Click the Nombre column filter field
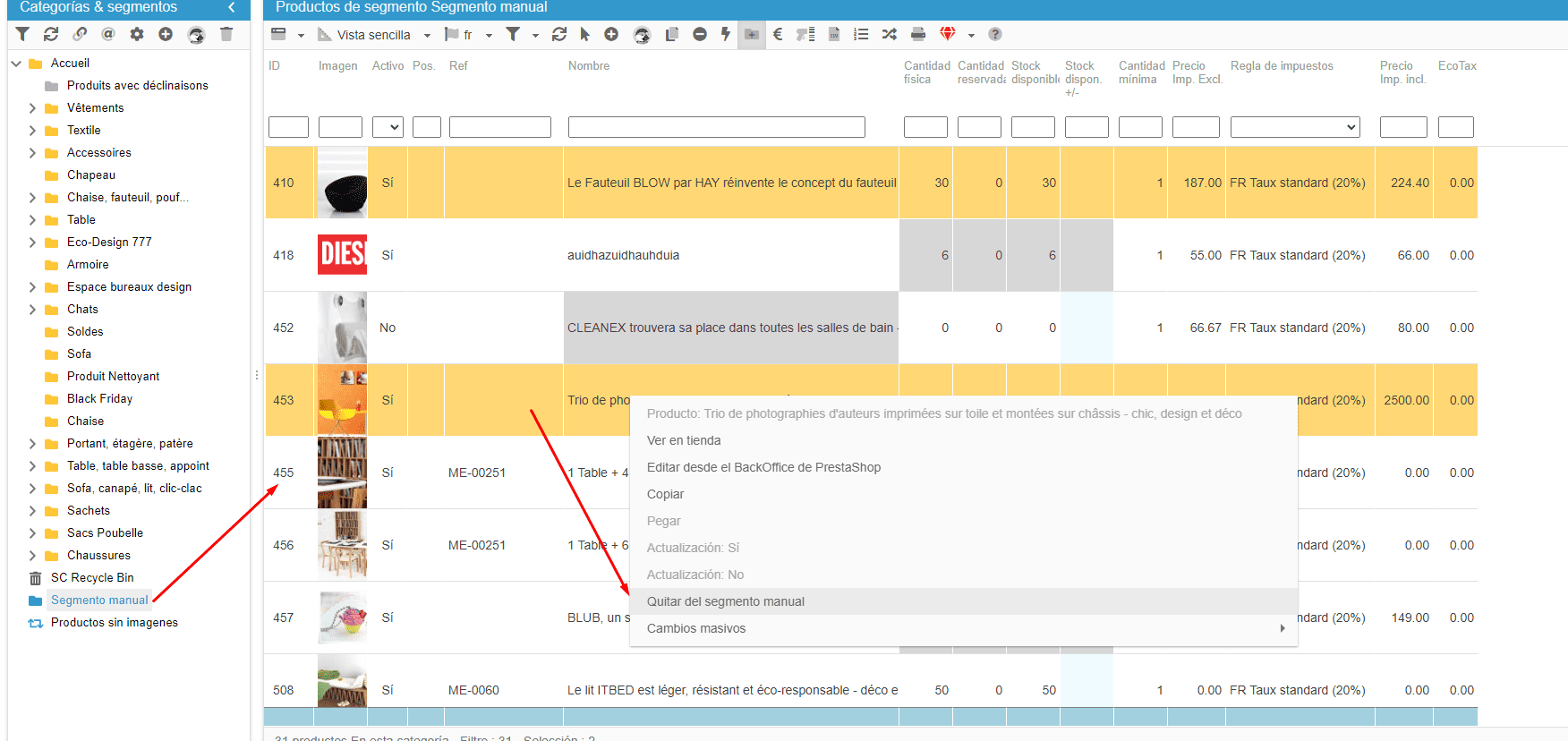Viewport: 1568px width, 741px height. (716, 127)
